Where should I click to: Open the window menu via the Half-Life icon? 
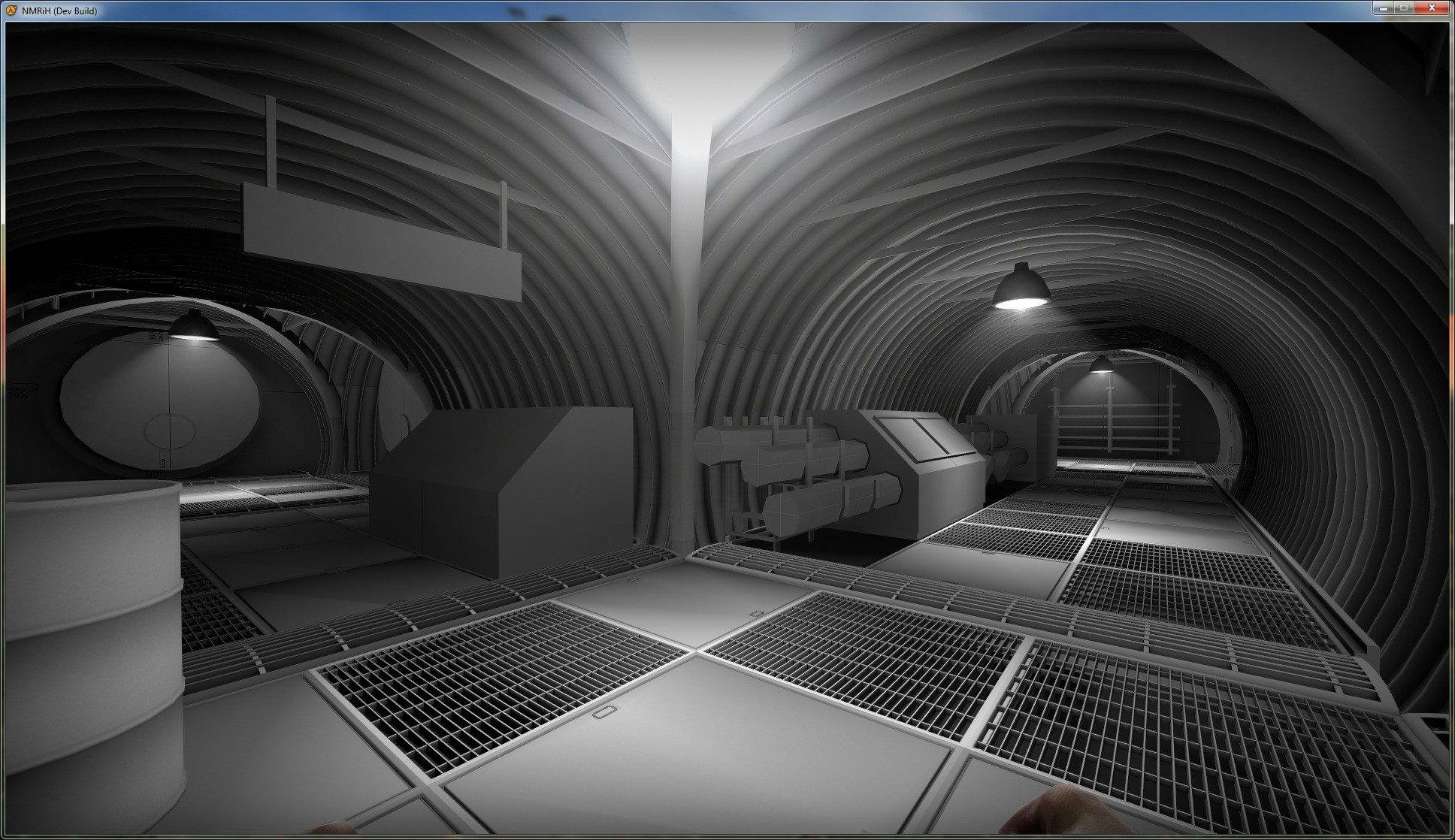tap(13, 11)
